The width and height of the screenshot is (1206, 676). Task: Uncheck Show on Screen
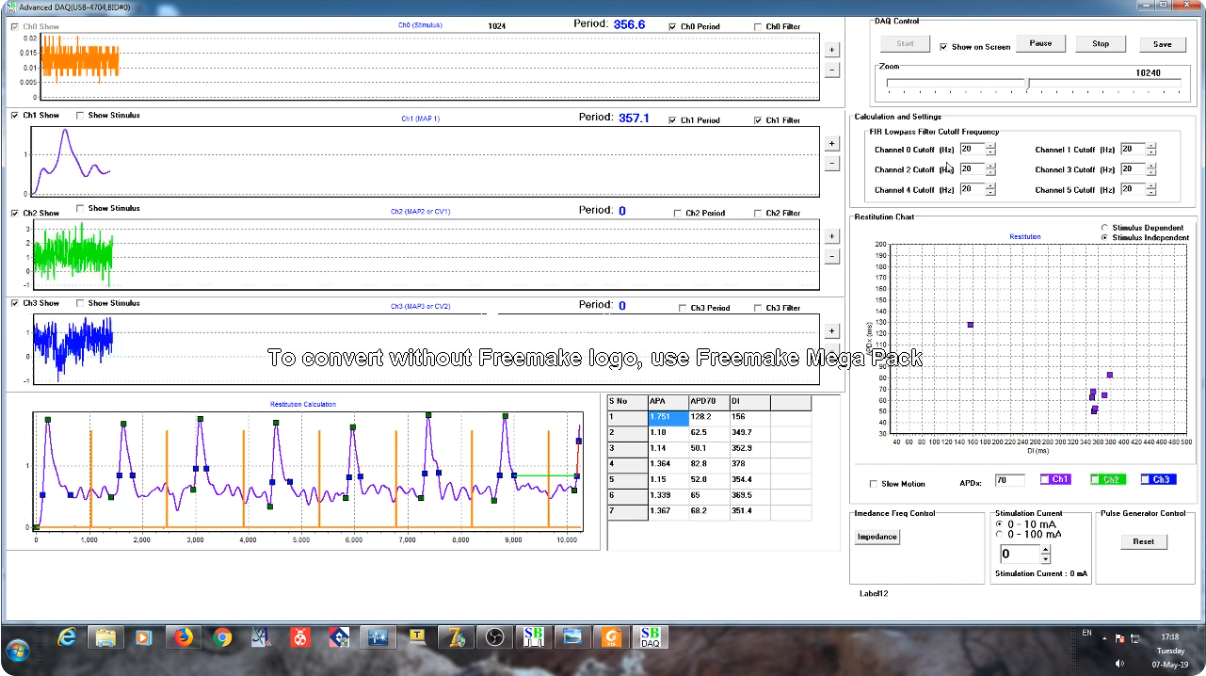[943, 47]
